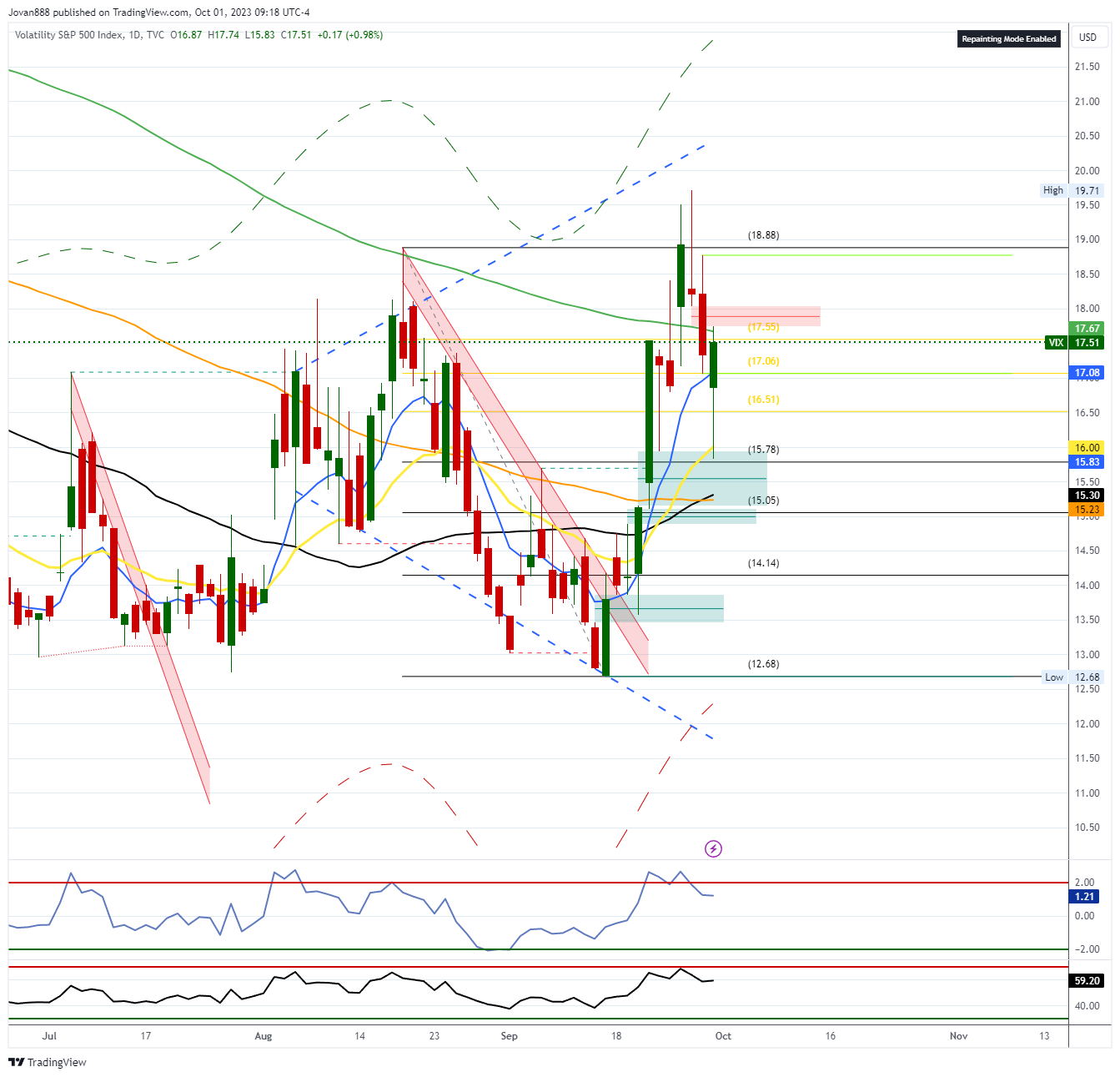Click the 40.00 RSI axis label
The height and width of the screenshot is (1077, 1120).
coord(1087,1006)
